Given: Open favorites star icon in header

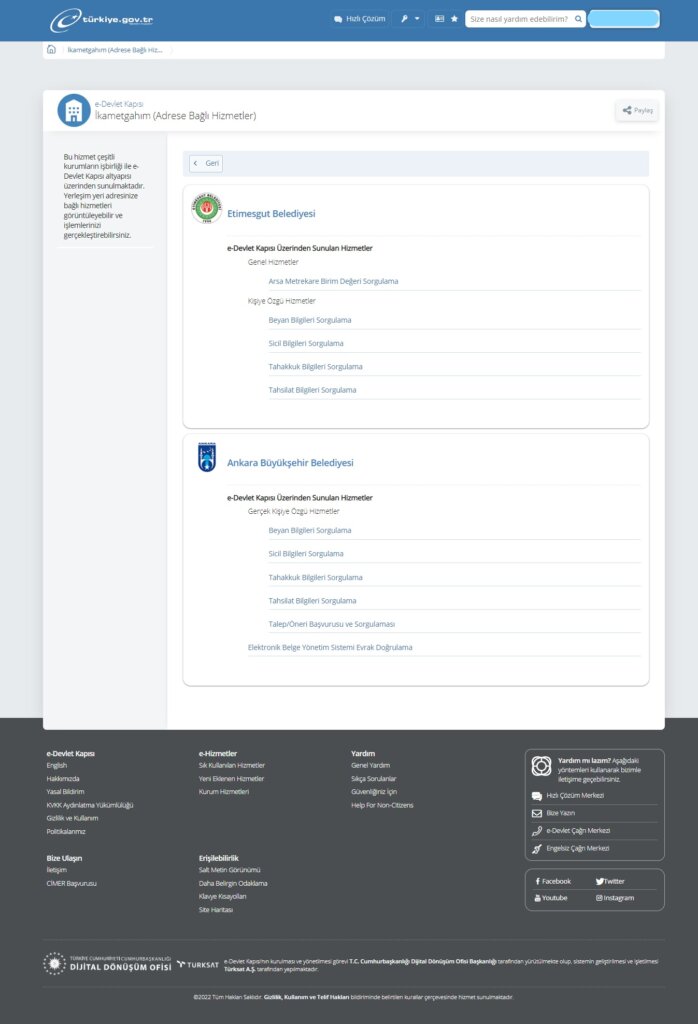Looking at the screenshot, I should [454, 19].
